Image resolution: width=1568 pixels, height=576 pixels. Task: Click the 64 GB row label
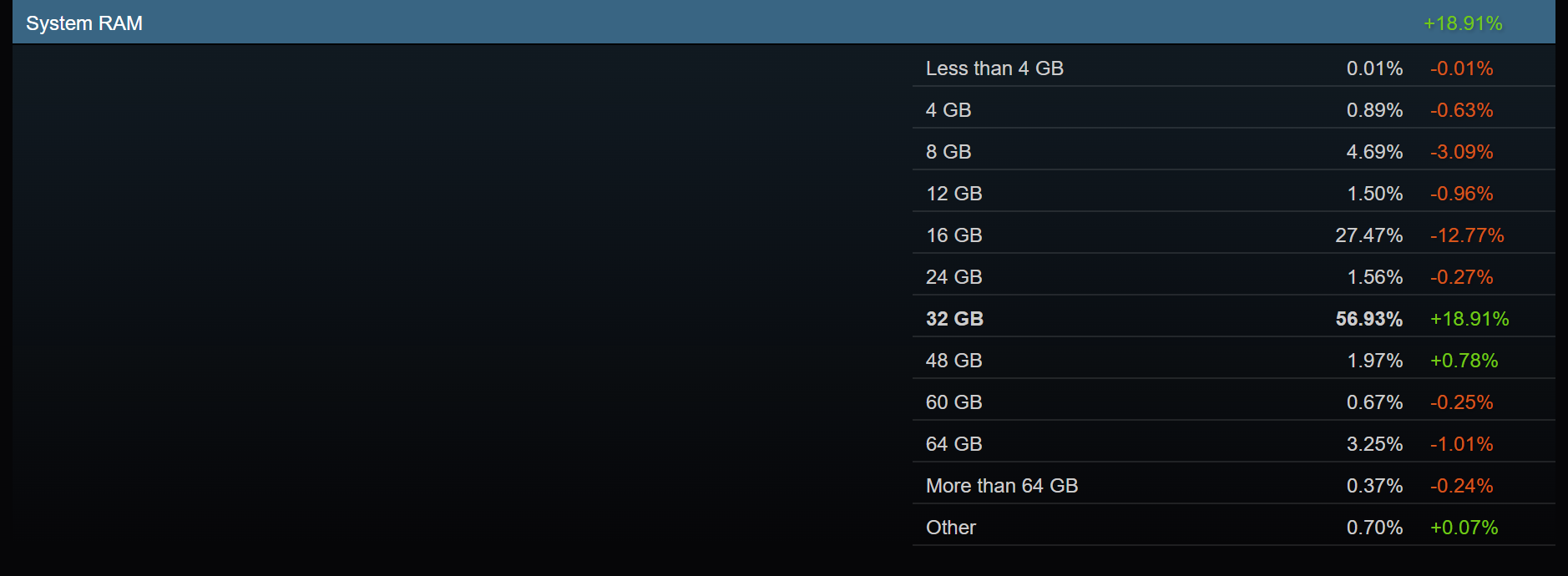point(953,444)
